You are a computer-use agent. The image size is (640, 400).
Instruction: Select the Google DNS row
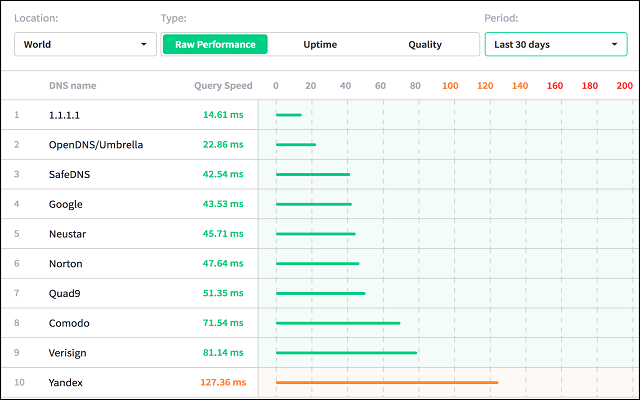(x=66, y=204)
